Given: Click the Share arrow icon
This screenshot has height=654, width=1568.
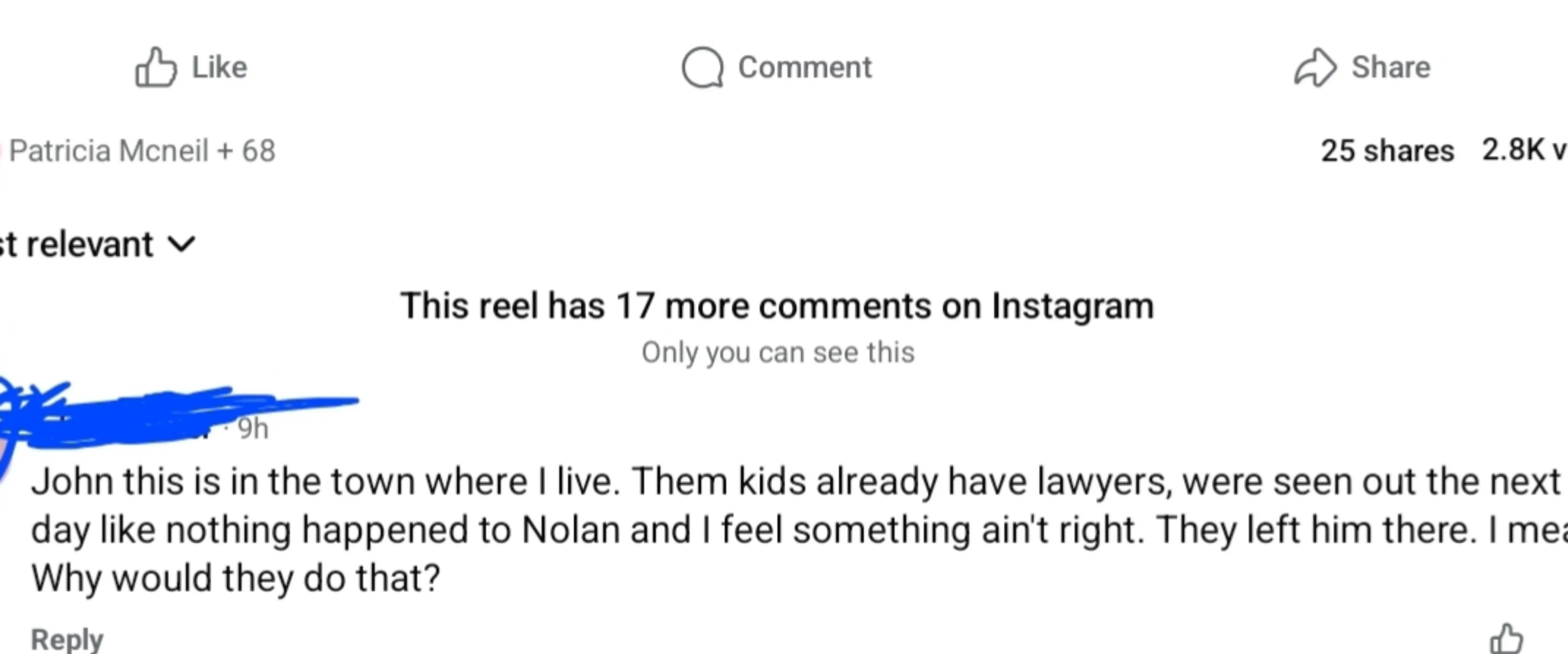Looking at the screenshot, I should pyautogui.click(x=1315, y=67).
